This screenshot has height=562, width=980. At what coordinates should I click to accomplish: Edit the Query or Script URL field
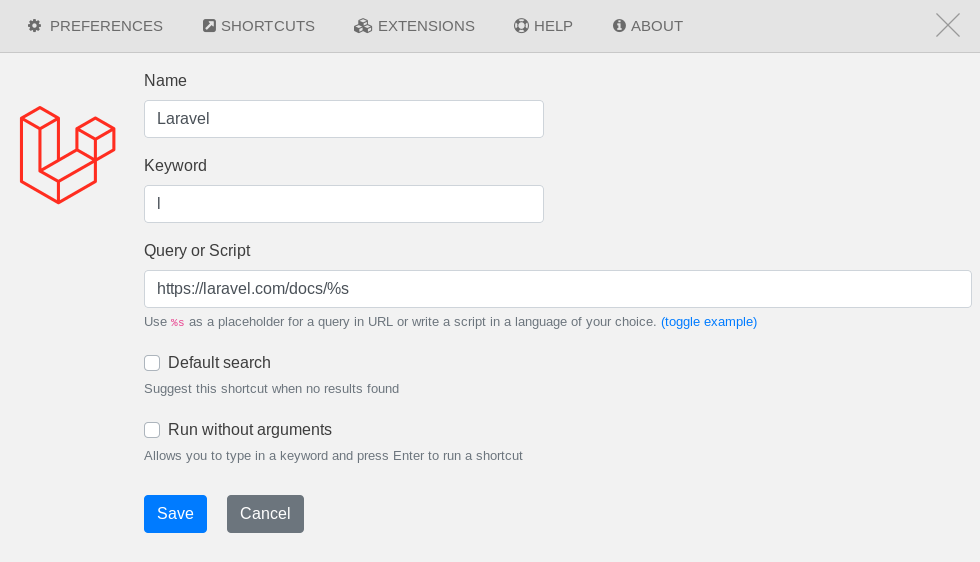tap(558, 289)
